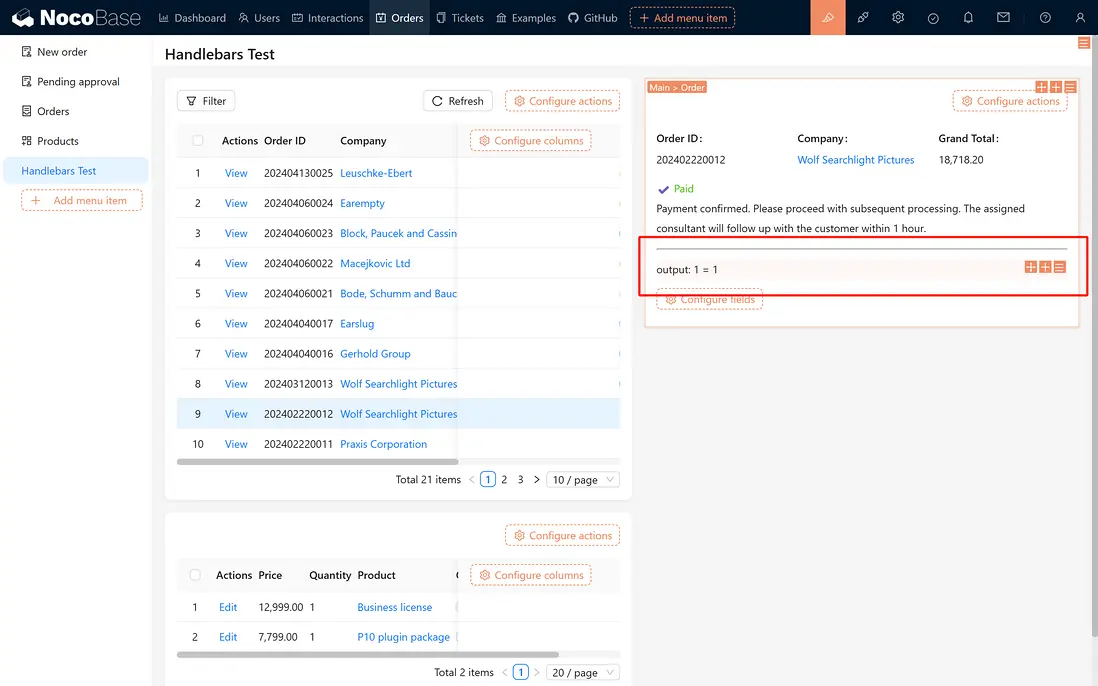The height and width of the screenshot is (686, 1098).
Task: Open the settings gear in top bar
Action: pos(898,18)
